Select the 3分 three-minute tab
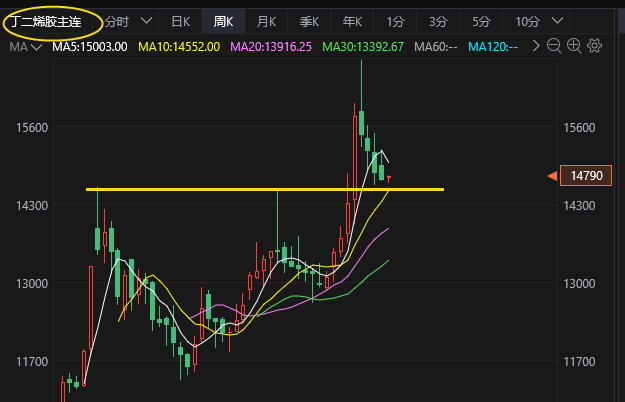 coord(438,22)
